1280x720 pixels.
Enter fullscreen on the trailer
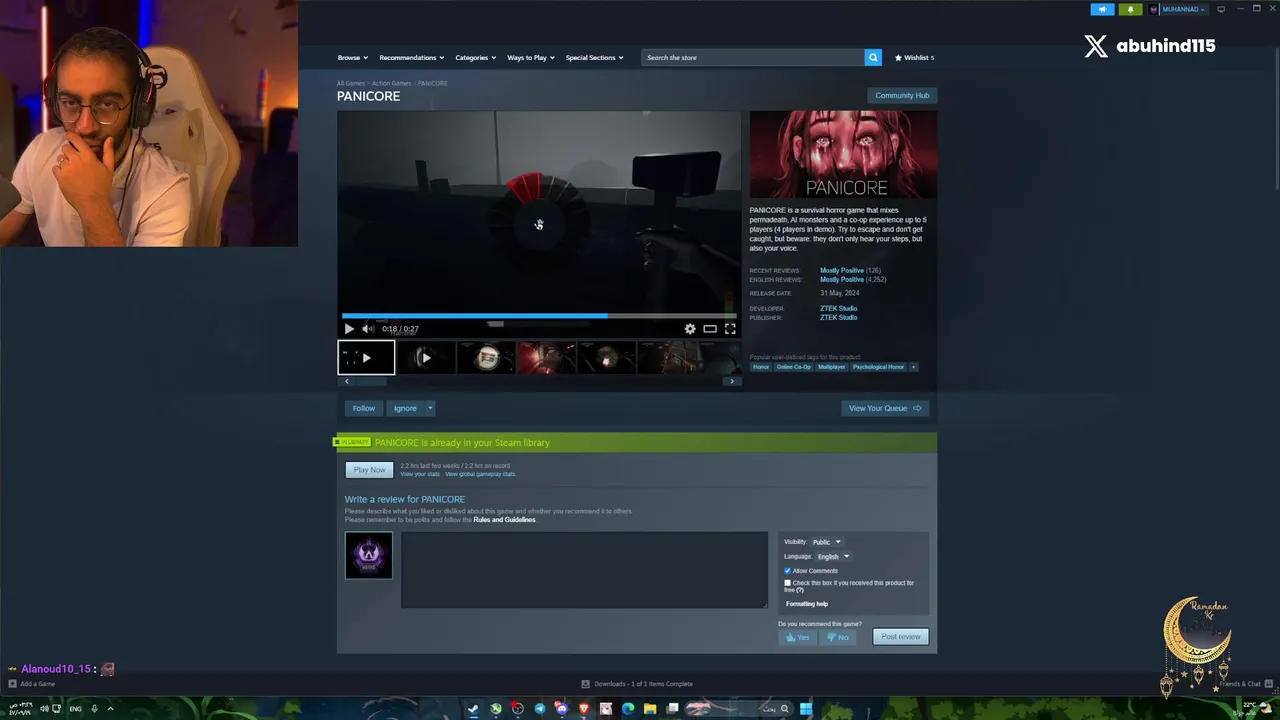click(730, 328)
